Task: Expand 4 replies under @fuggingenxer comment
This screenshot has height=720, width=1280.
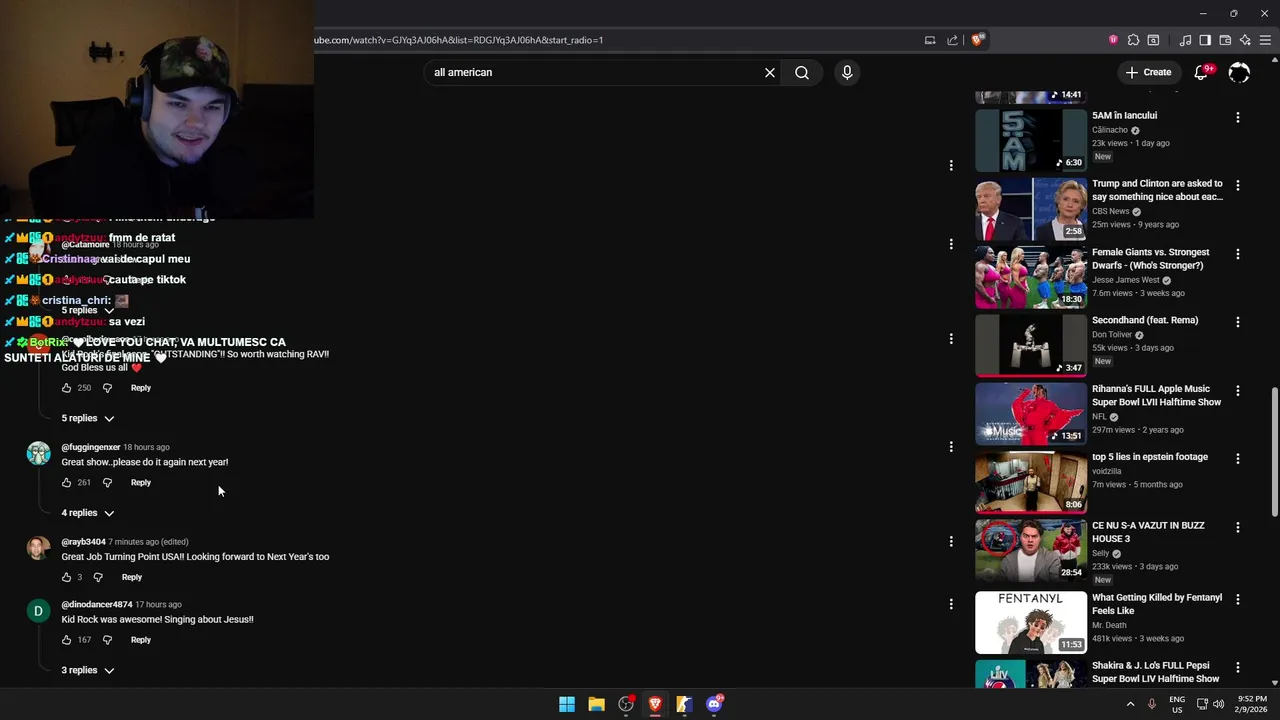Action: coord(88,513)
